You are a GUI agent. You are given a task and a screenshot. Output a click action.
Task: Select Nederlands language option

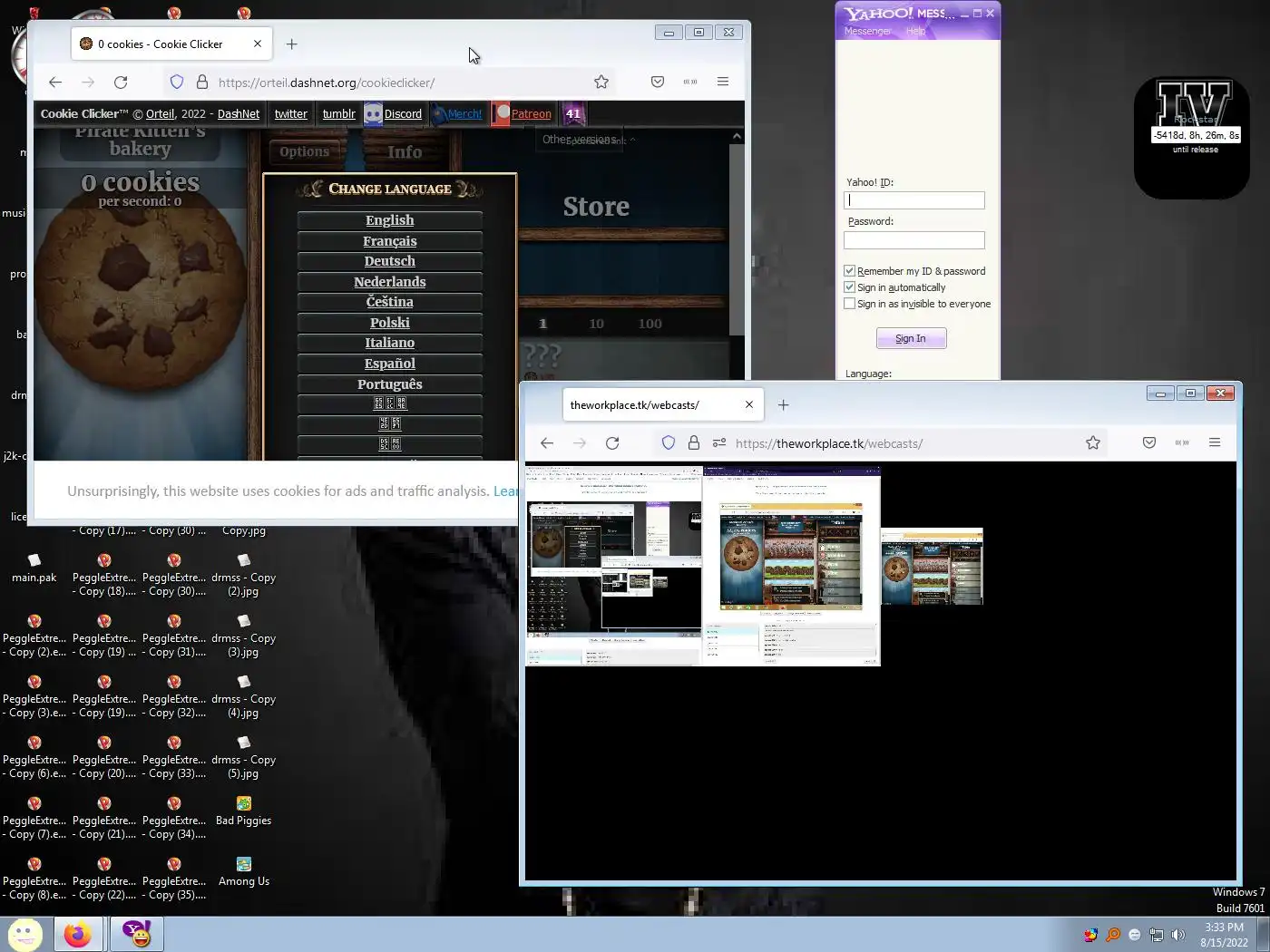click(390, 282)
